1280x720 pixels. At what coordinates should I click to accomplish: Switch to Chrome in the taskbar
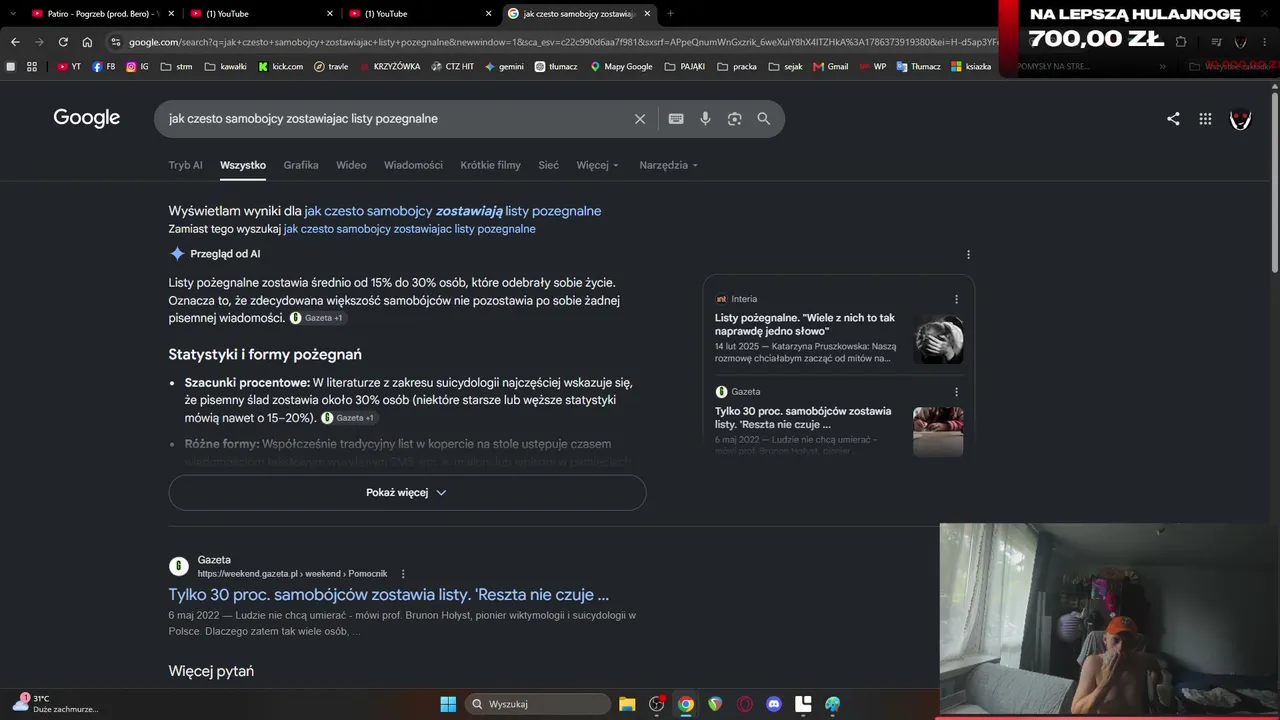point(685,704)
